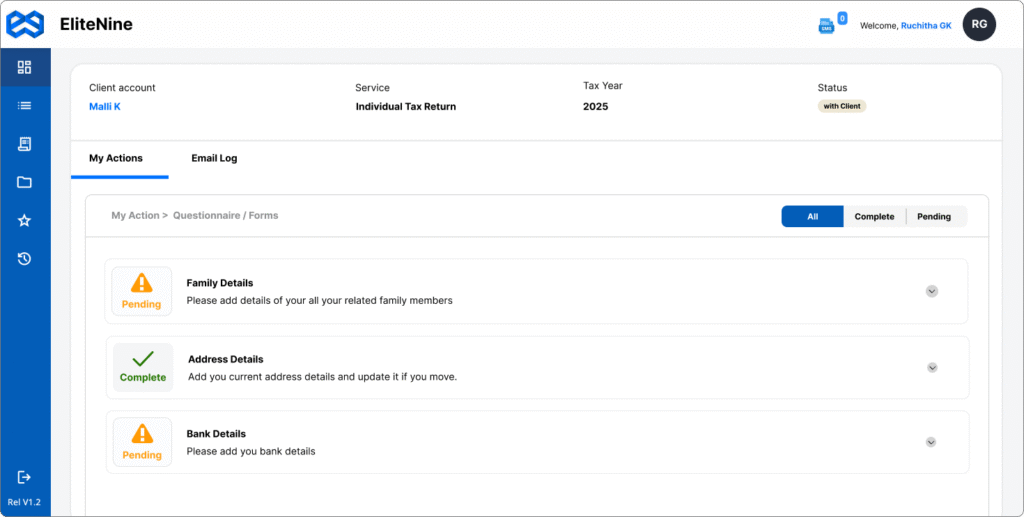The image size is (1024, 517).
Task: Click the Ruchitha GK username link
Action: coord(926,25)
